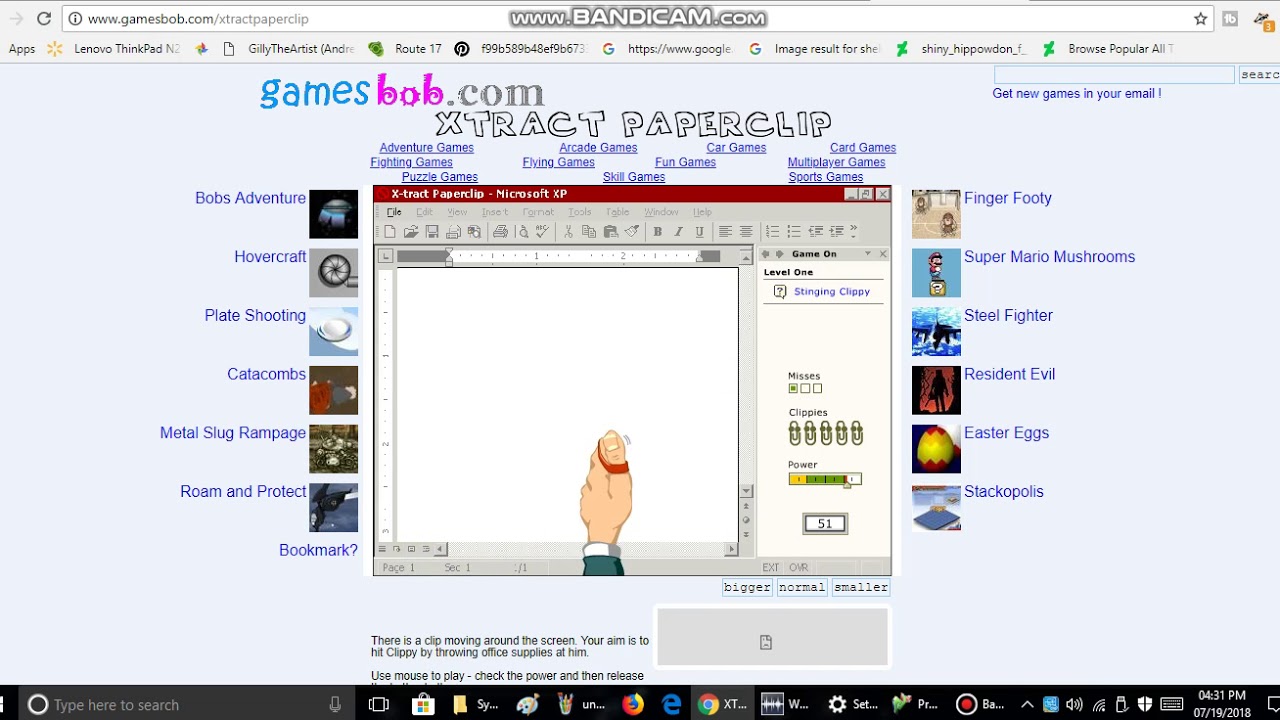Screen dimensions: 1280x720
Task: Show hidden system tray icons
Action: 1027,704
